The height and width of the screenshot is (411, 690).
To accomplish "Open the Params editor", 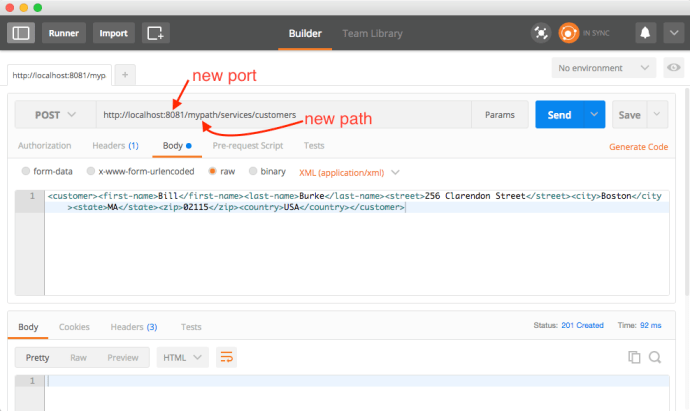I will [x=499, y=115].
